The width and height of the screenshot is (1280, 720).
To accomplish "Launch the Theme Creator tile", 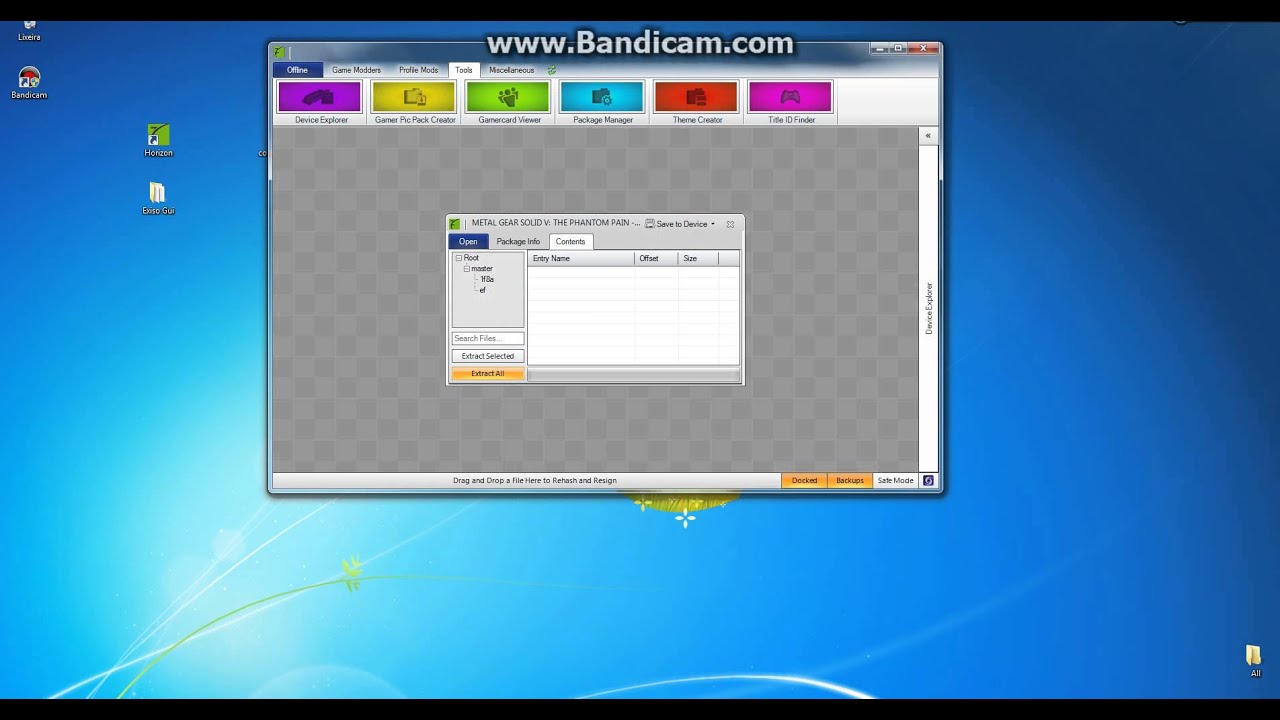I will coord(696,102).
